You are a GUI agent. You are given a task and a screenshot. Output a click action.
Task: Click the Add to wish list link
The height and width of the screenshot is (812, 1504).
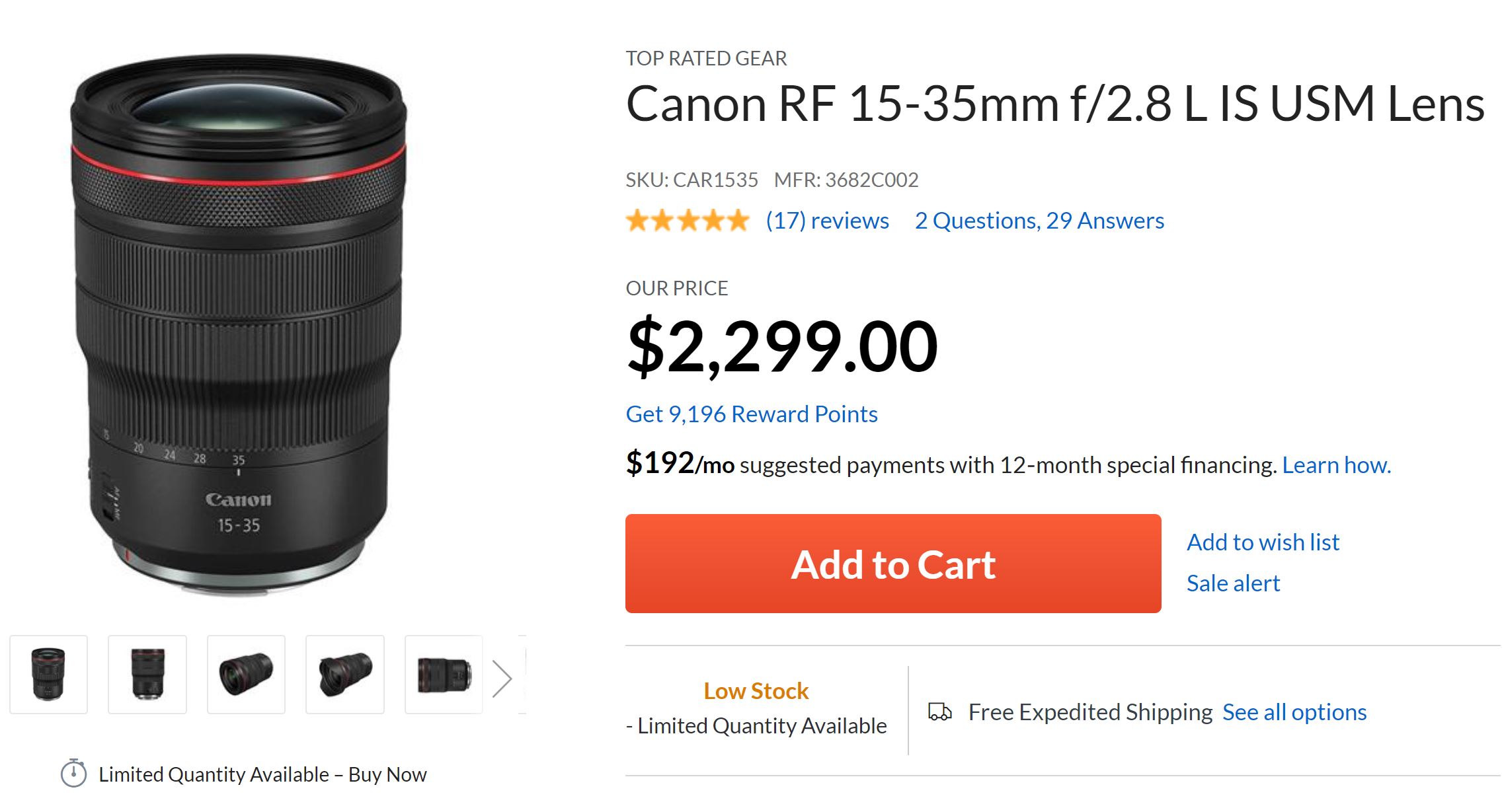[x=1263, y=542]
